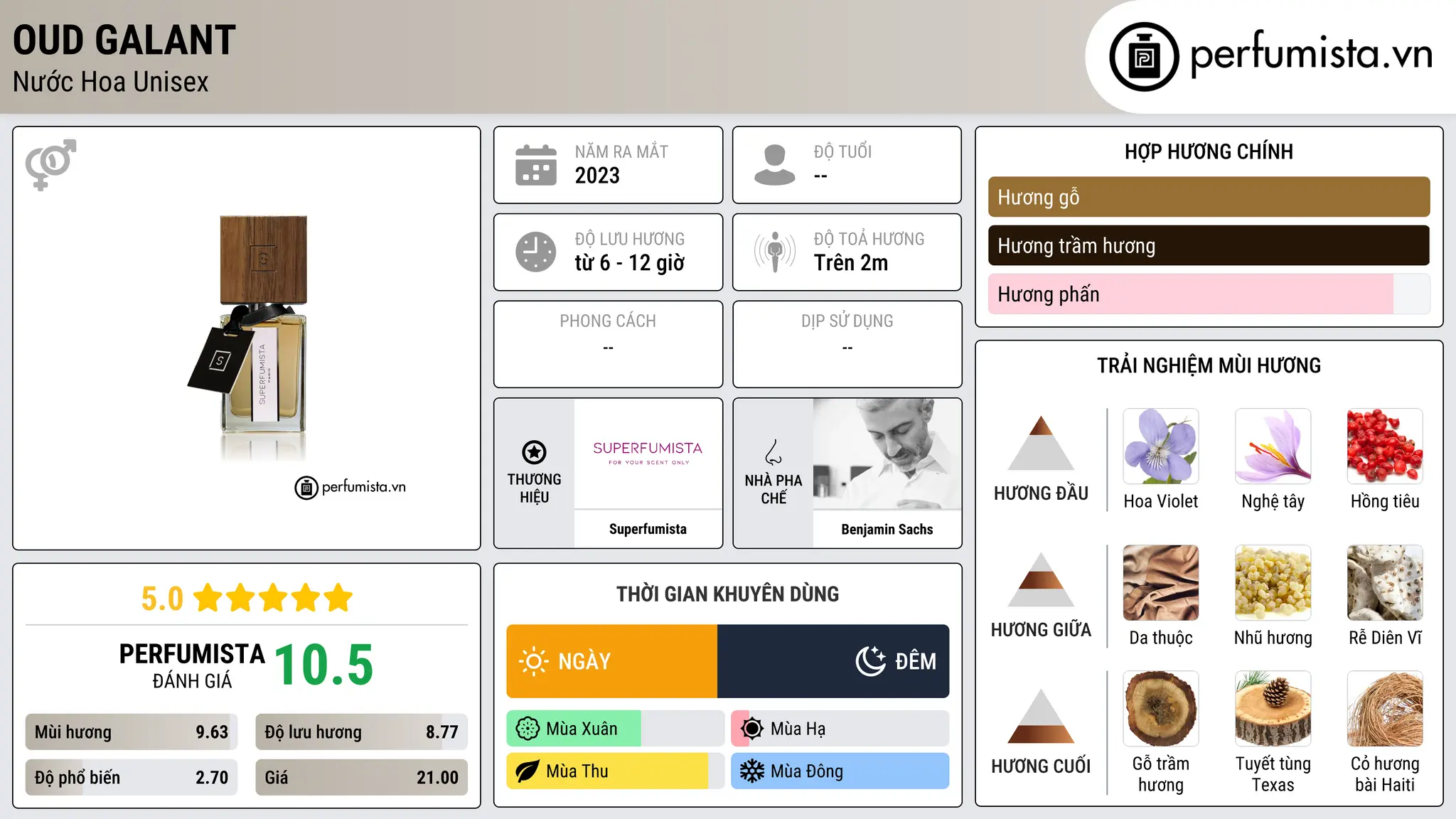
Task: Click the snowflake icon for Mùa Đông
Action: 752,771
